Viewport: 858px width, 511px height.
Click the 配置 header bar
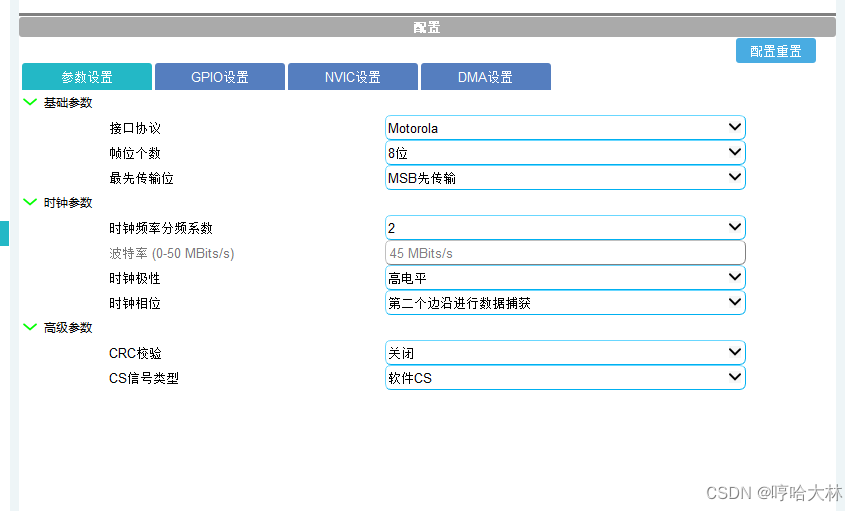click(x=427, y=27)
